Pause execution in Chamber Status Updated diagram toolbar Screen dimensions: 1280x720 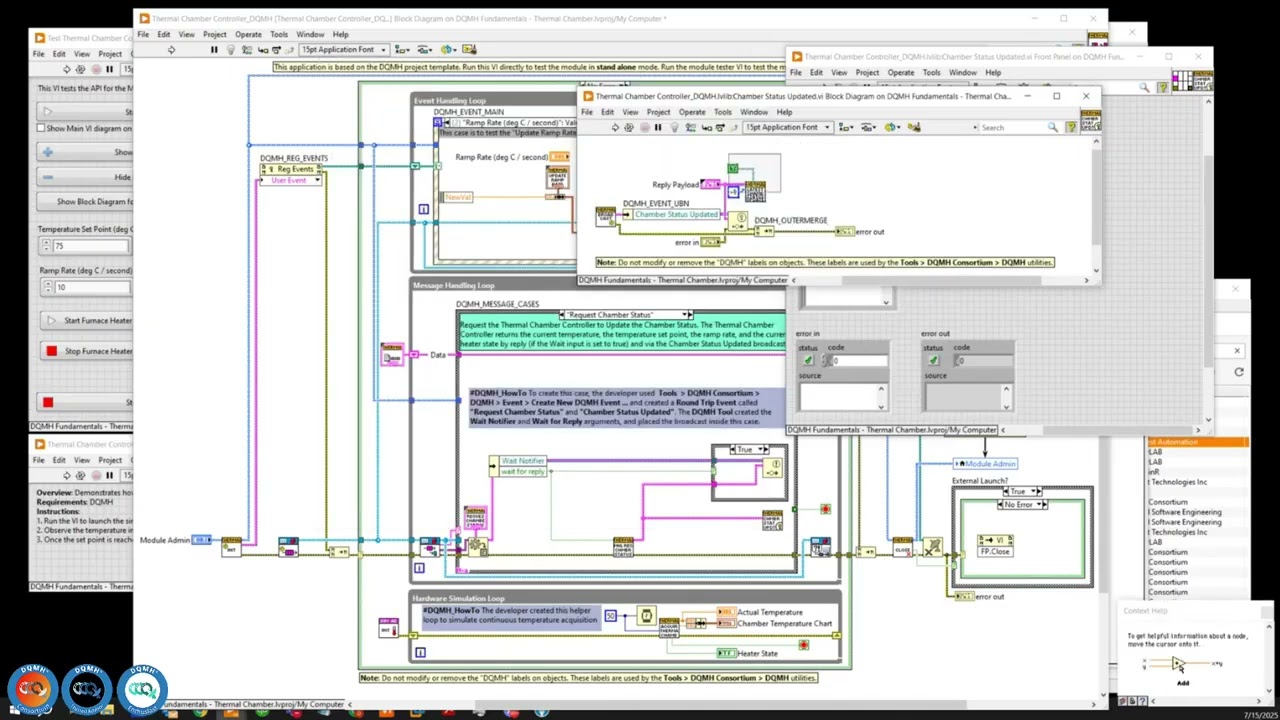point(658,127)
